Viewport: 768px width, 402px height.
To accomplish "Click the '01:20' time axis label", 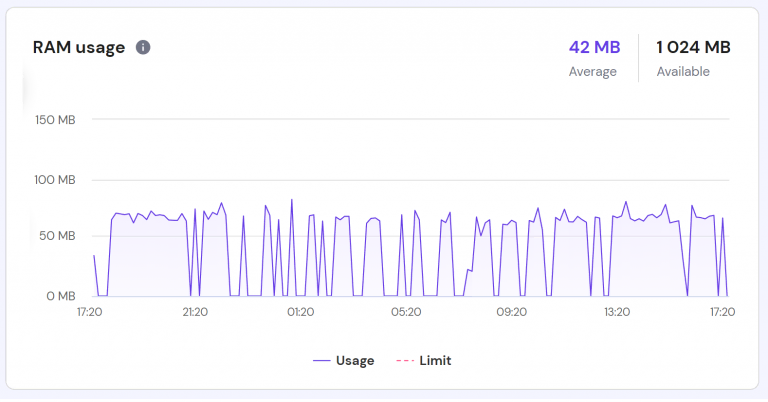I will [301, 312].
